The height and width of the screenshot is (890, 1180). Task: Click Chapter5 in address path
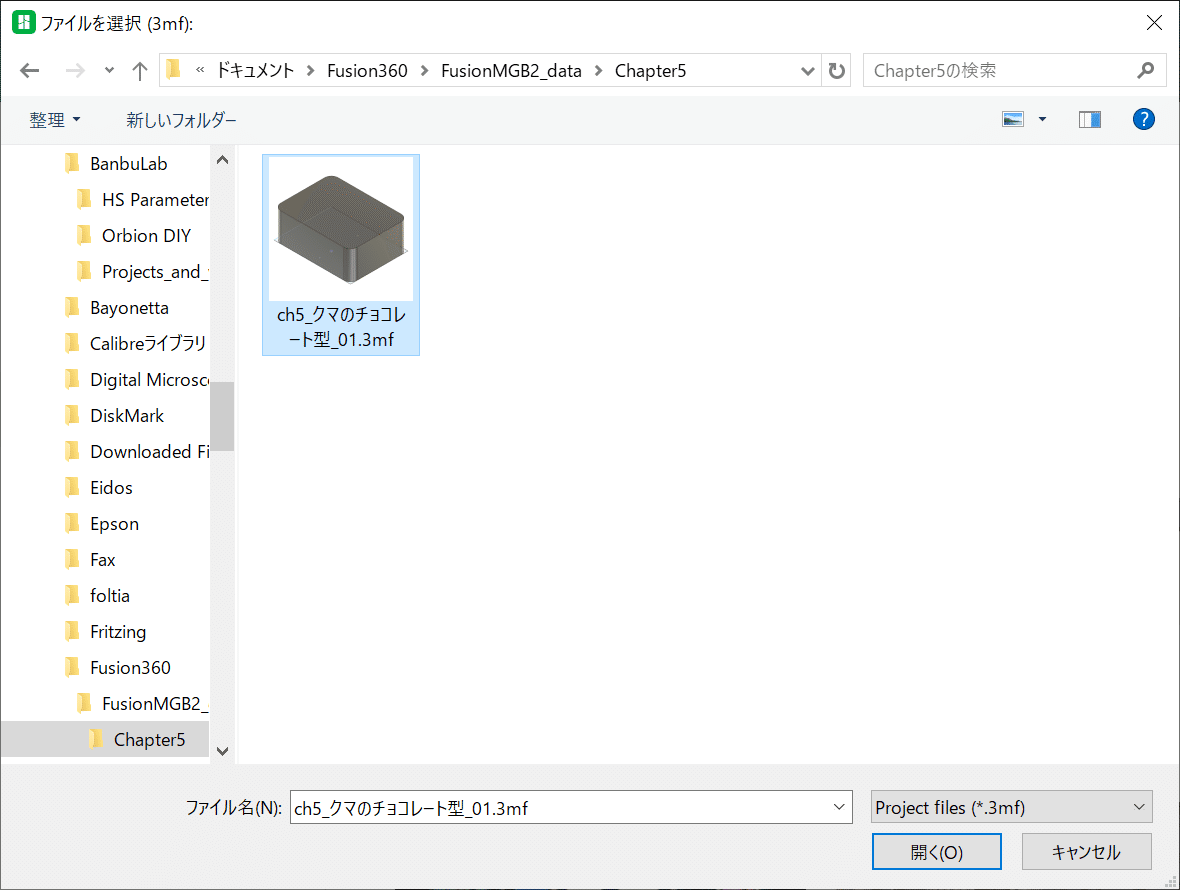tap(650, 71)
